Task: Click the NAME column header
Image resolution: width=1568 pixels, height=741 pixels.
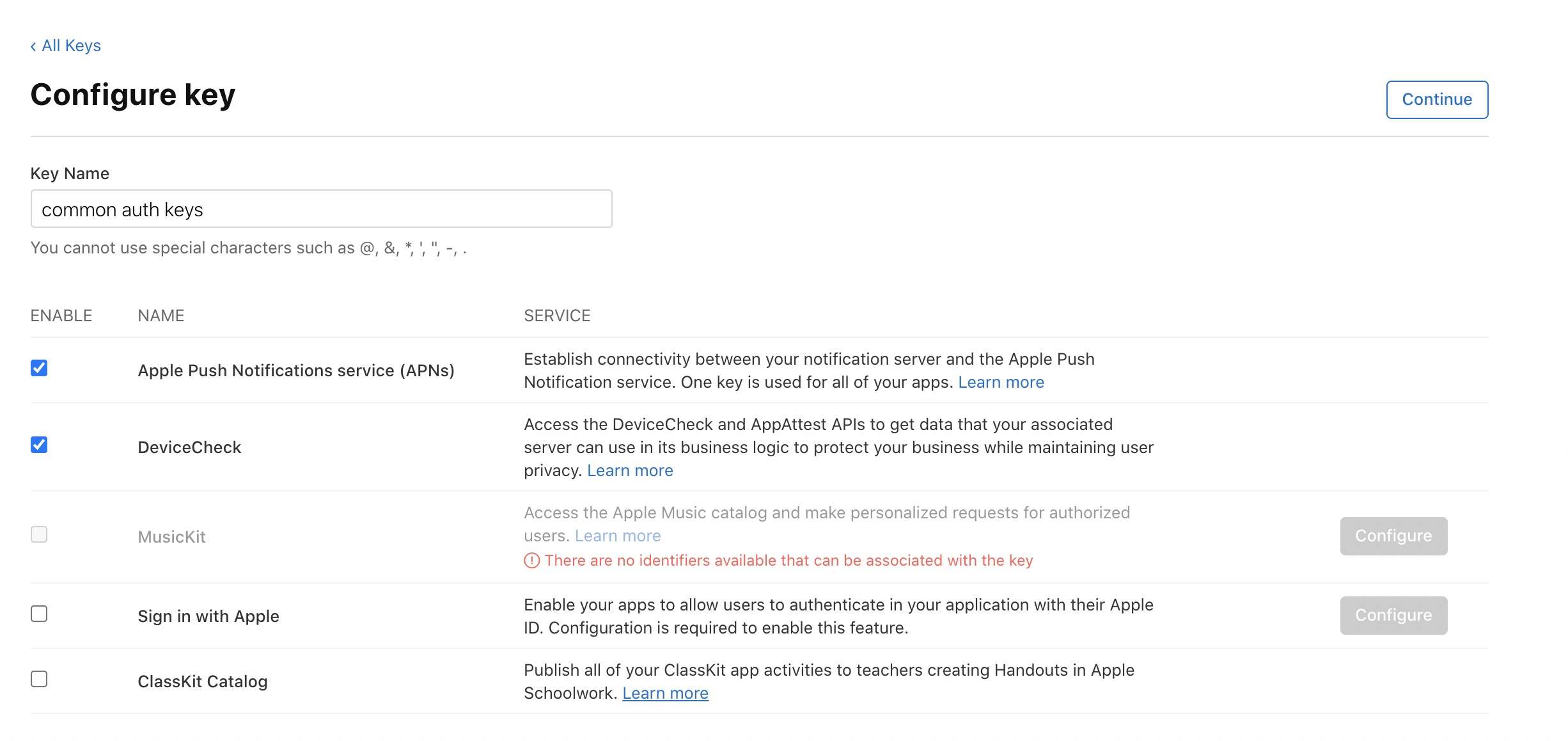Action: [x=161, y=315]
